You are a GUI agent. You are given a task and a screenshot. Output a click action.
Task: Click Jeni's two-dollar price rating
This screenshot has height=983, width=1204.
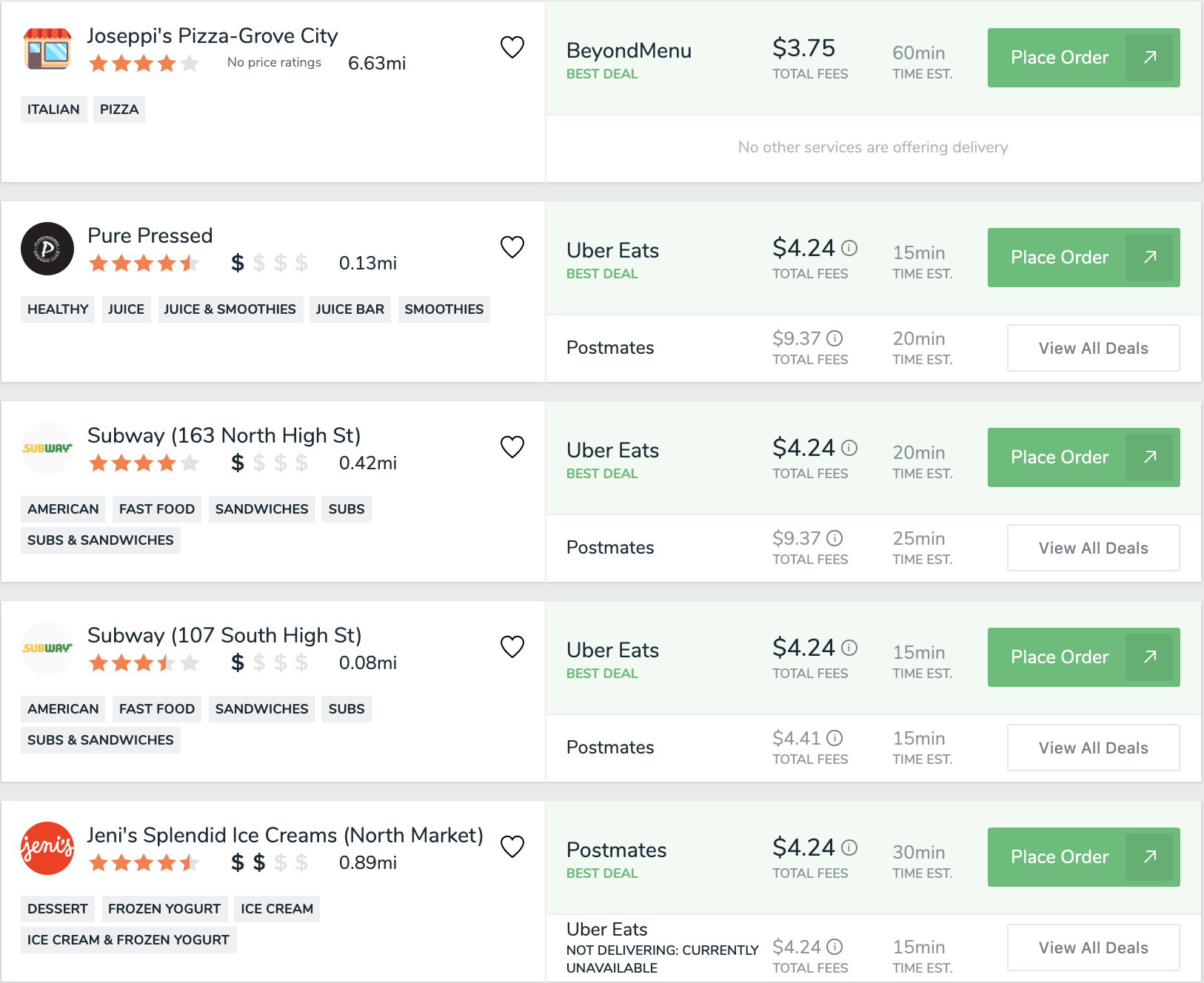coord(269,862)
